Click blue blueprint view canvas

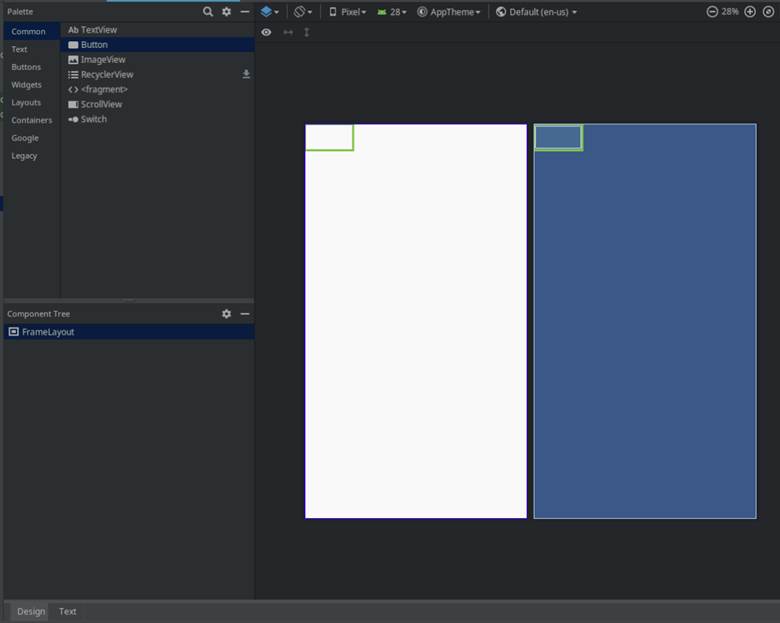point(645,321)
